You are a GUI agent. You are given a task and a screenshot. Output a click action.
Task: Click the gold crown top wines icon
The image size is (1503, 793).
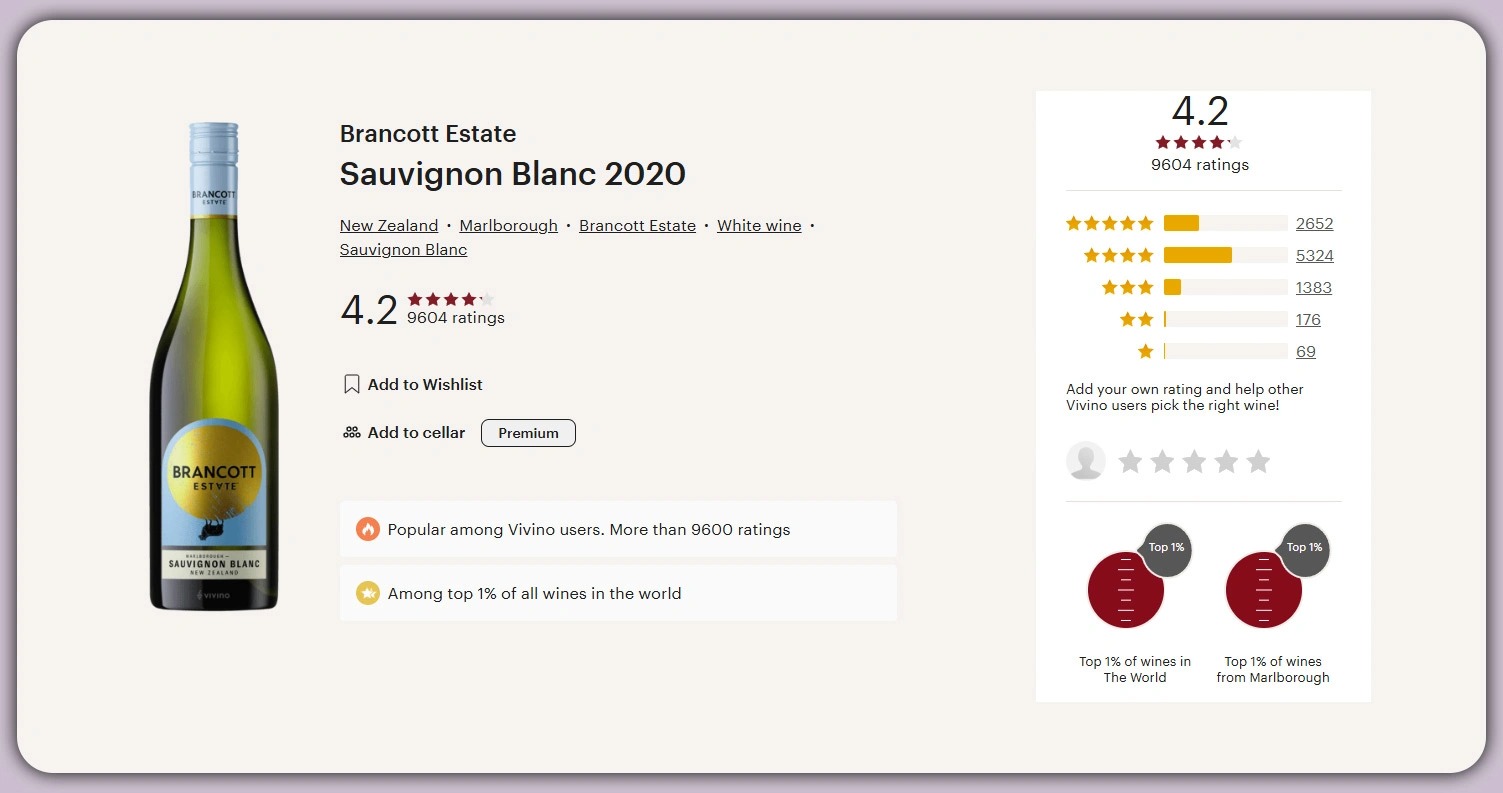coord(368,593)
